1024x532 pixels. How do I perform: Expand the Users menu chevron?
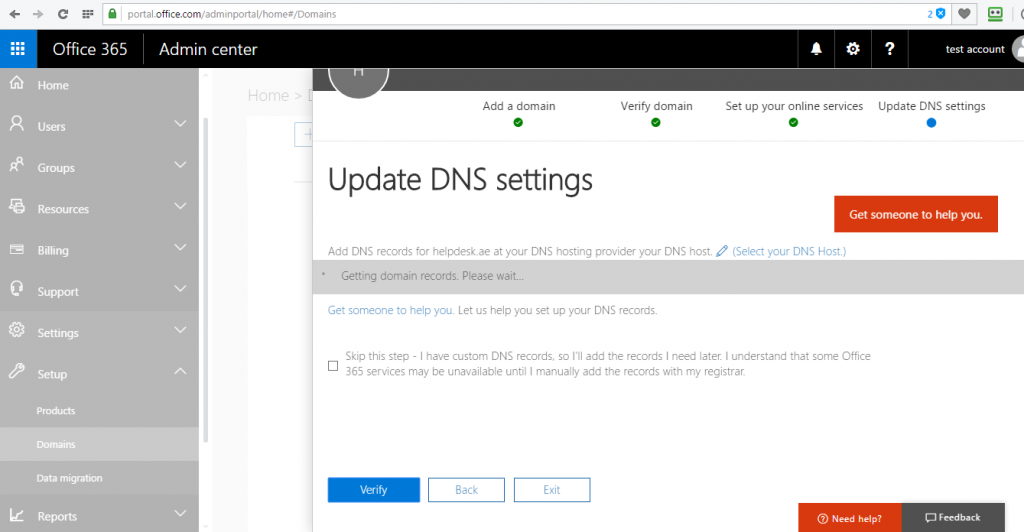tap(180, 123)
